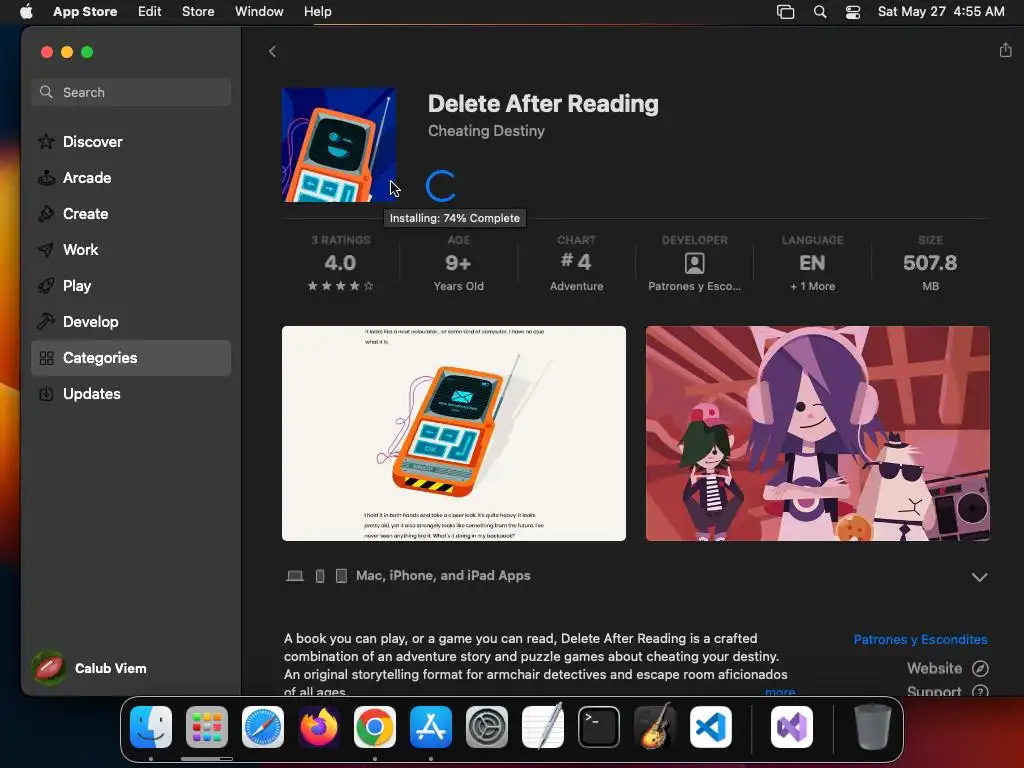Click the Stage Manager menu bar icon
1024x768 pixels.
tap(785, 12)
